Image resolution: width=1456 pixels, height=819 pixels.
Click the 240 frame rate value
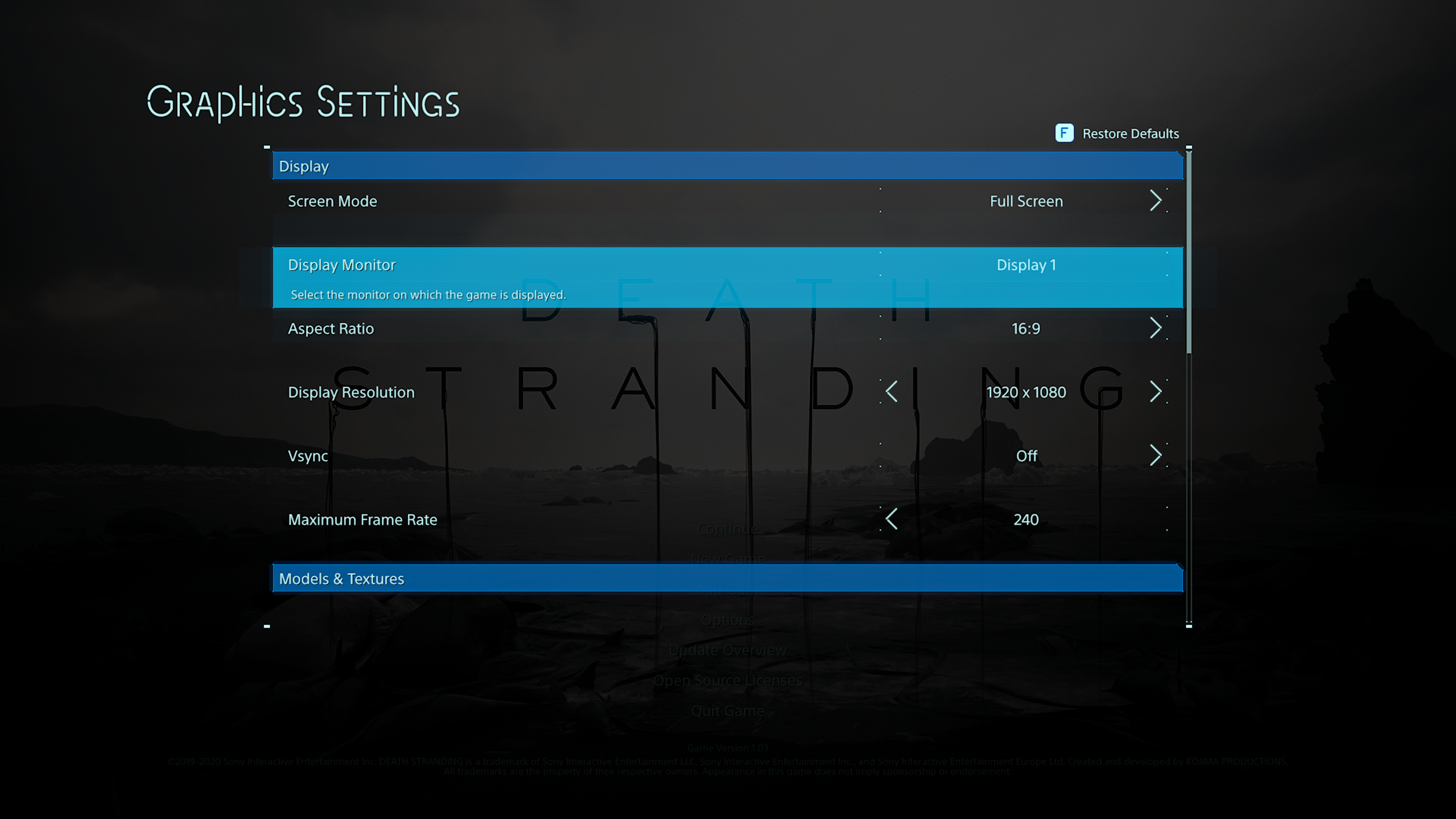point(1026,520)
